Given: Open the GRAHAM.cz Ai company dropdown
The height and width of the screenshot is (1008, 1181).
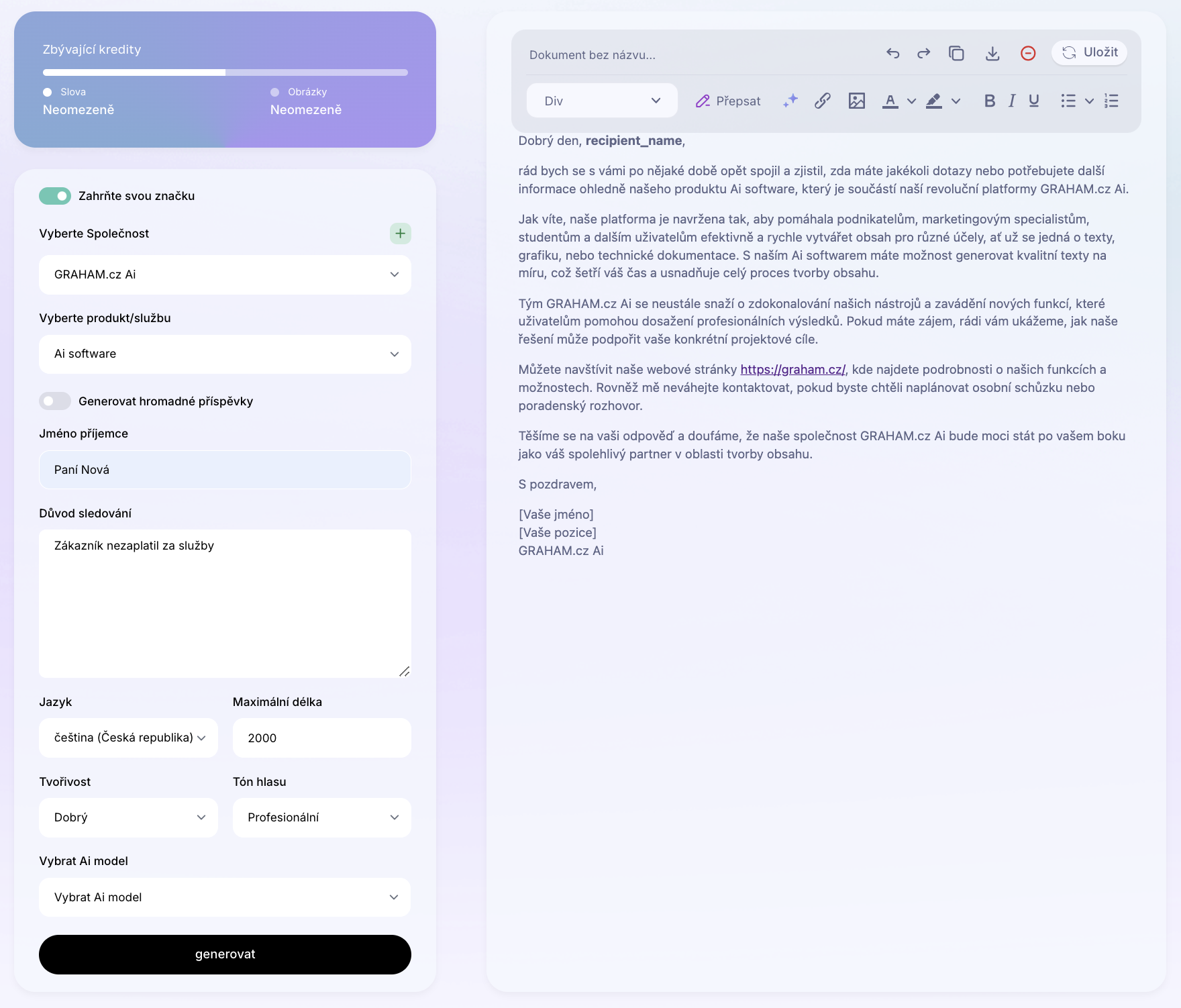Looking at the screenshot, I should 225,274.
